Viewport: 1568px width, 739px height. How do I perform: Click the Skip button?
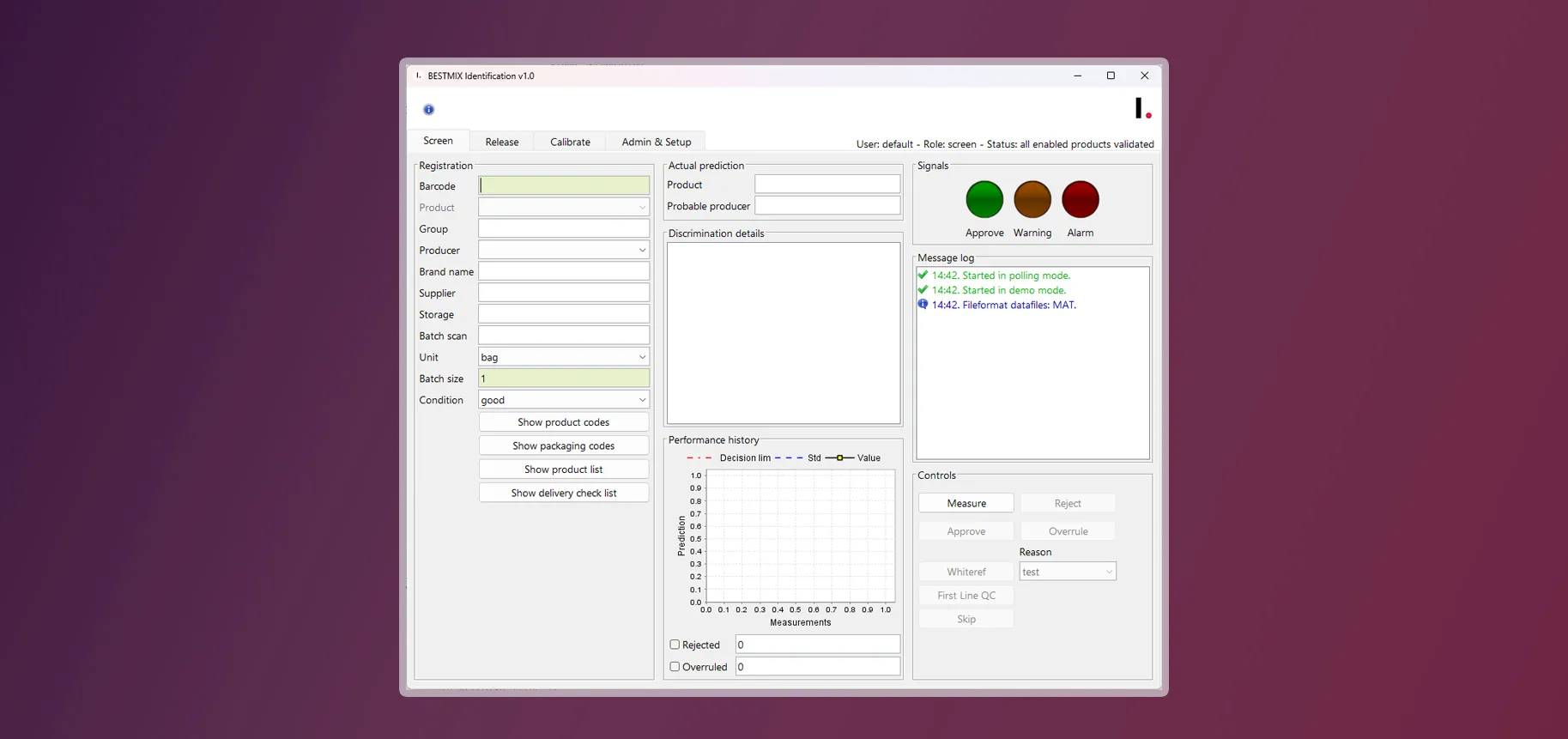click(966, 619)
